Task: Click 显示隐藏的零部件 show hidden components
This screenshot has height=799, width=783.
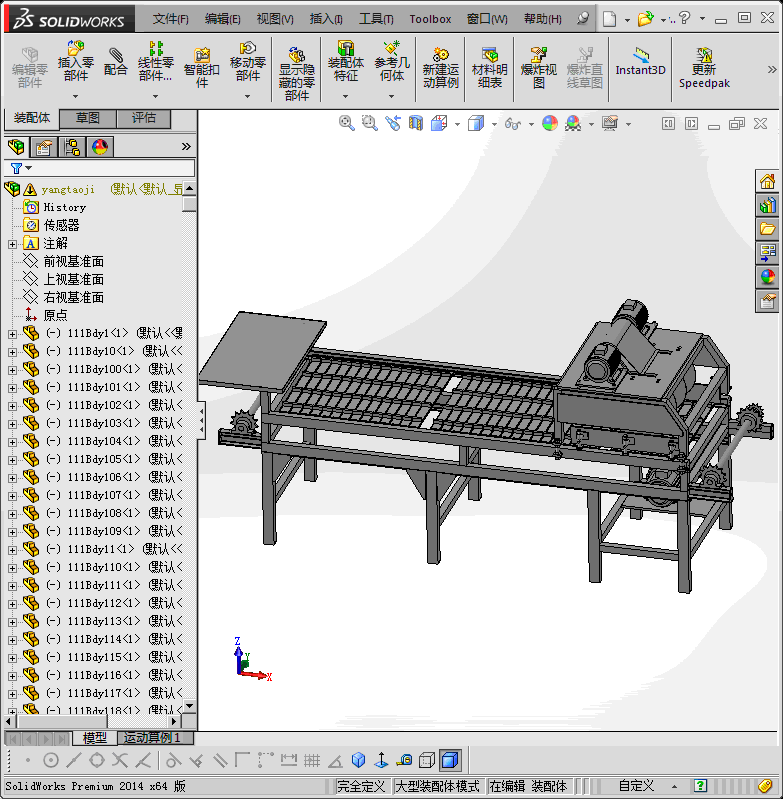Action: coord(296,73)
